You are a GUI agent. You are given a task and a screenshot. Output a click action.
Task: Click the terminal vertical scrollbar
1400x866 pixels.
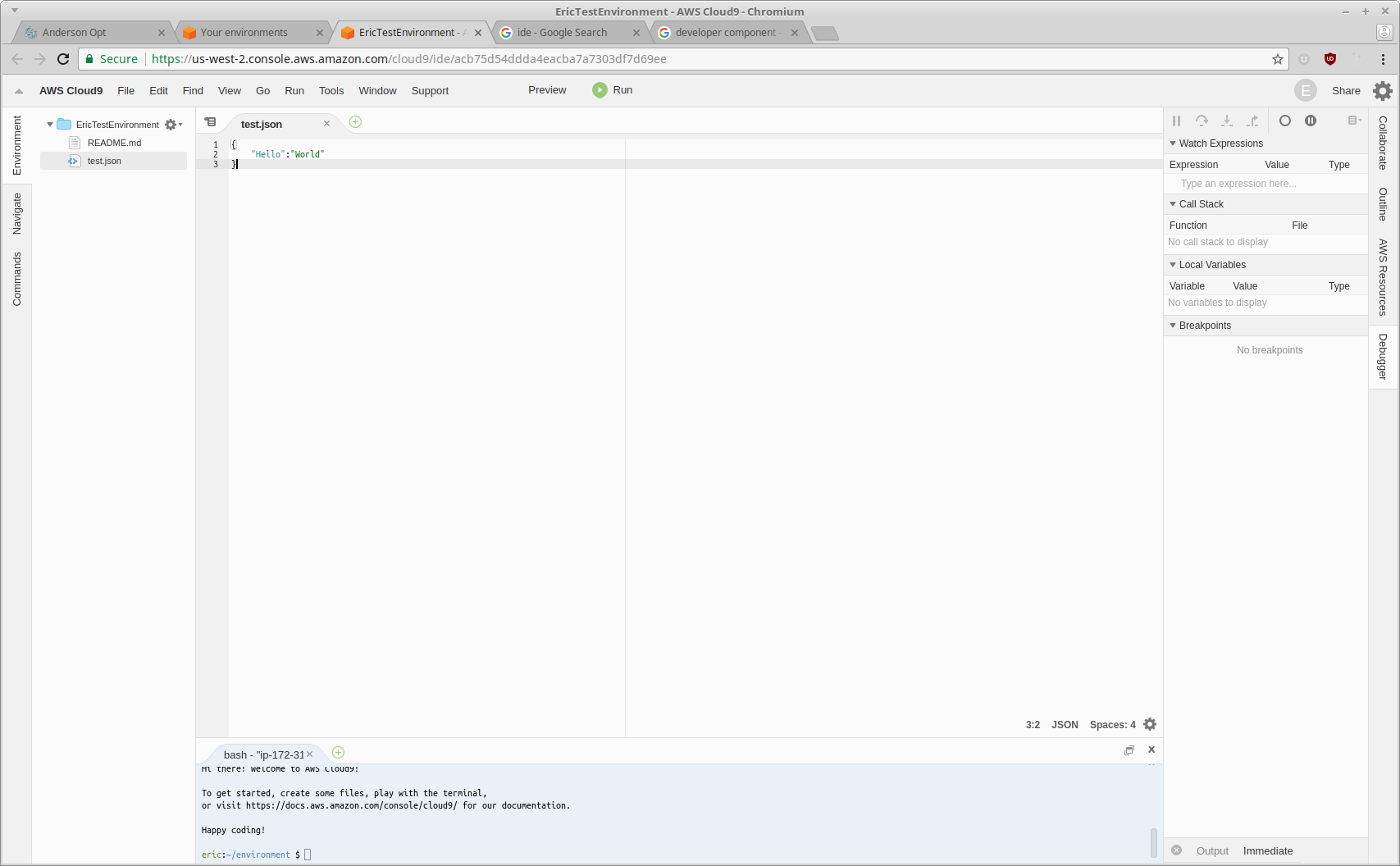(1153, 841)
